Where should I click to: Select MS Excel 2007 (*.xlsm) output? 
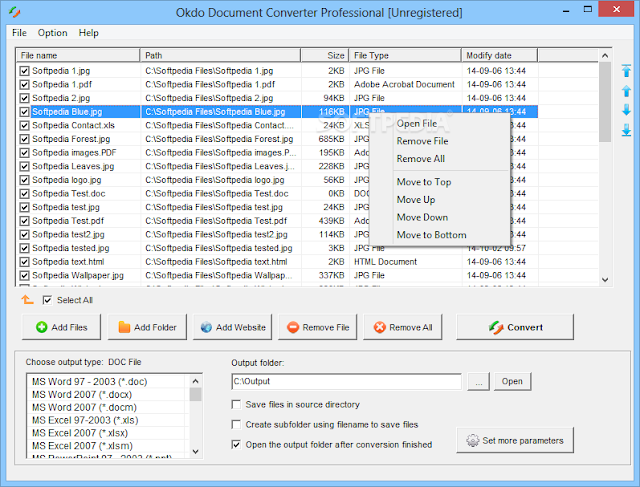108,445
